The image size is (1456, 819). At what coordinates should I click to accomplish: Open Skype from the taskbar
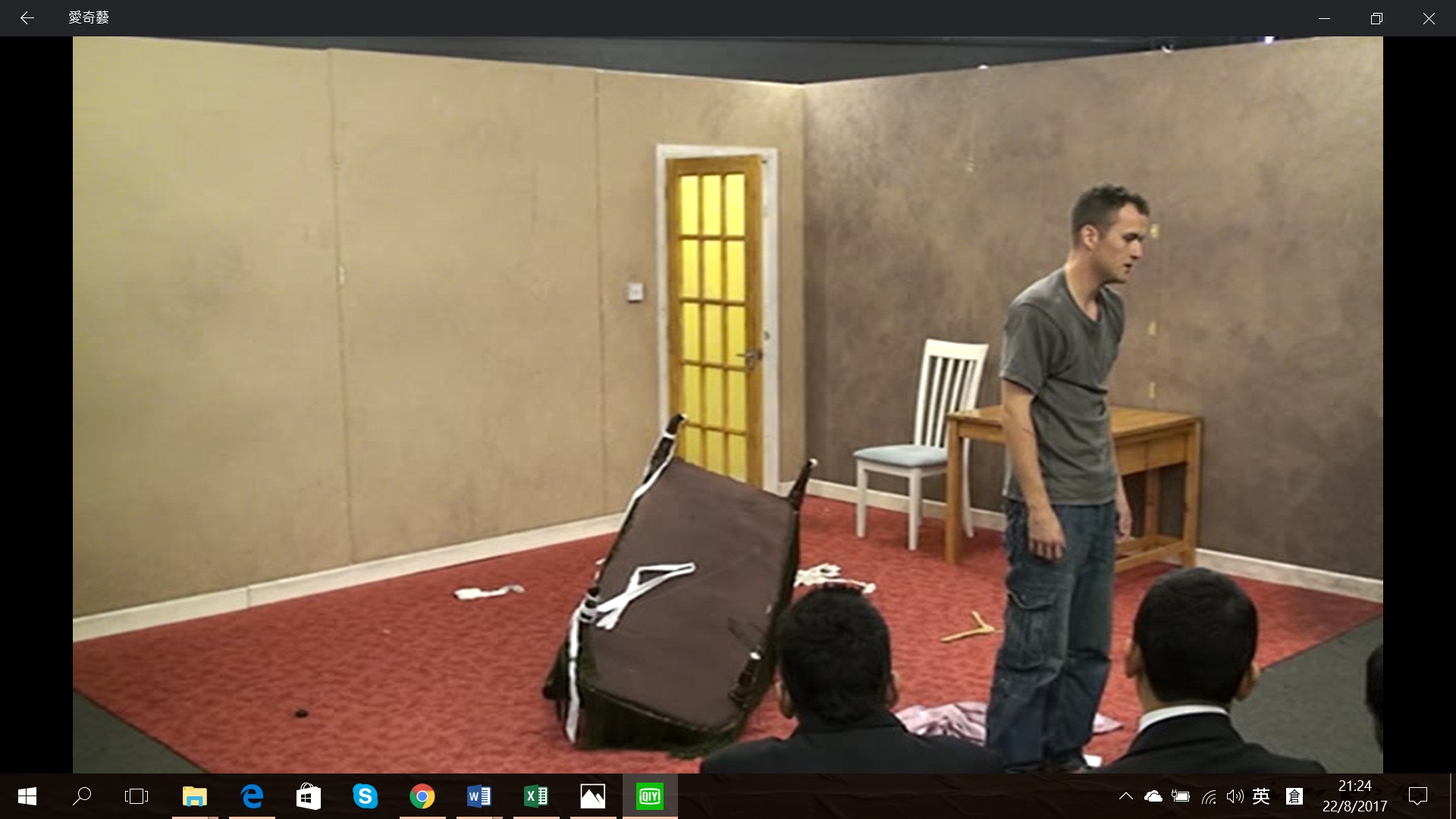366,796
